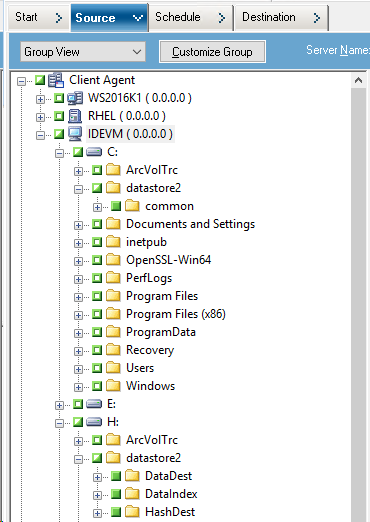Switch to the Schedule tab
370x522 pixels.
[191, 17]
